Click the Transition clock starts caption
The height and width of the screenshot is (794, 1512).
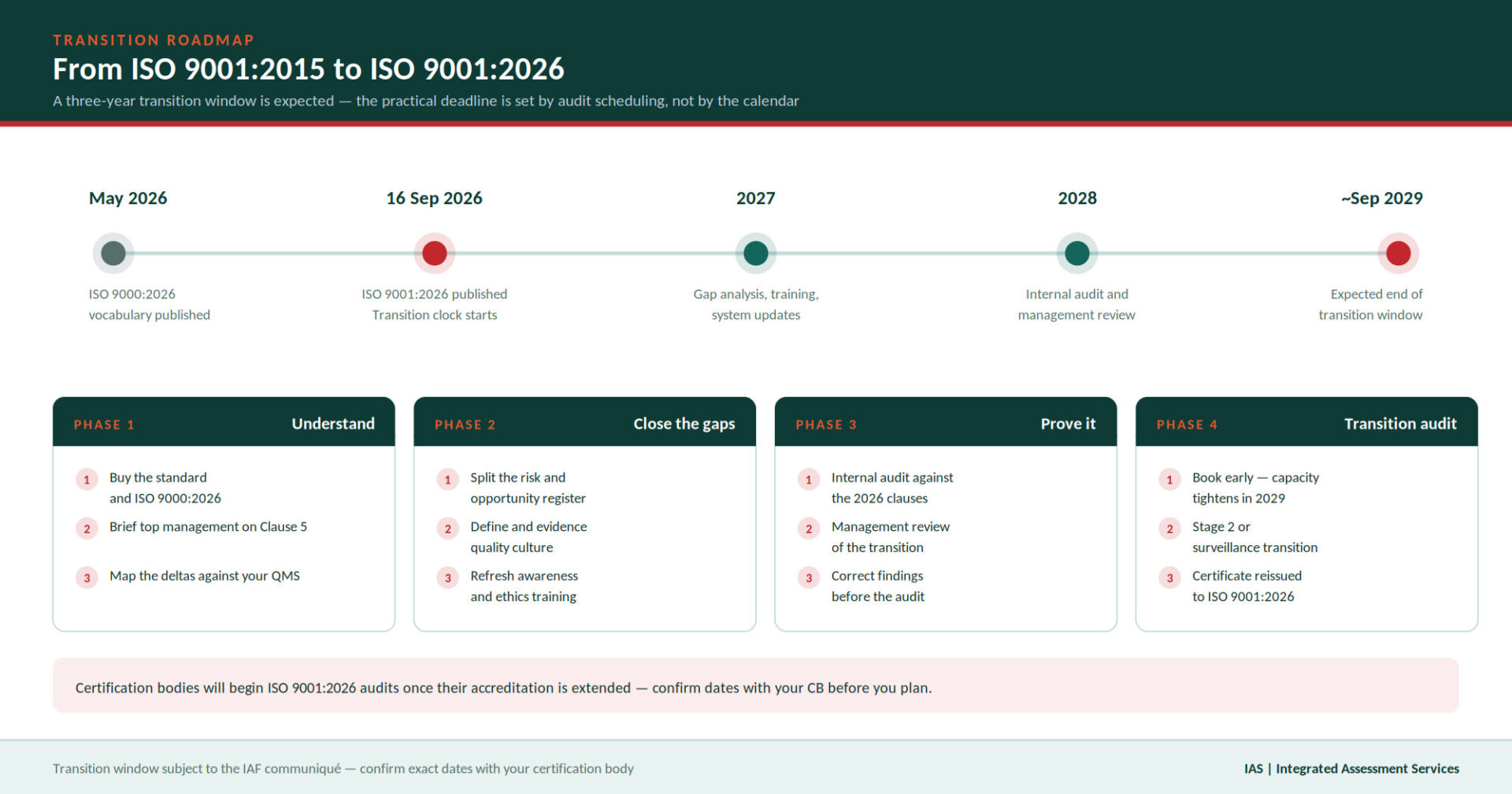point(435,314)
